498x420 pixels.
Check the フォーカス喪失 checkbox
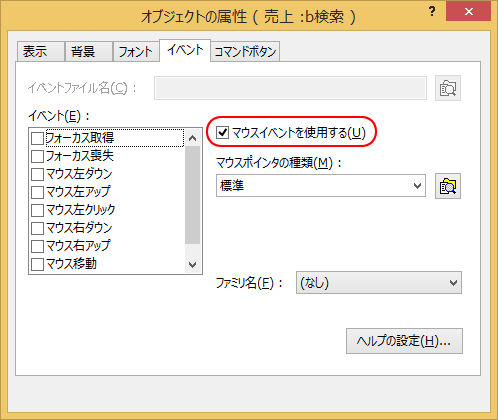click(37, 156)
